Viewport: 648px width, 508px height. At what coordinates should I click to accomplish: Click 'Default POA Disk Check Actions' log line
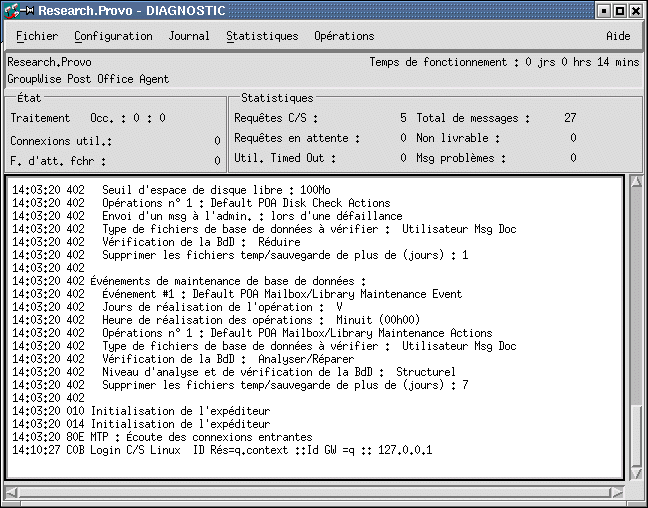click(x=201, y=203)
